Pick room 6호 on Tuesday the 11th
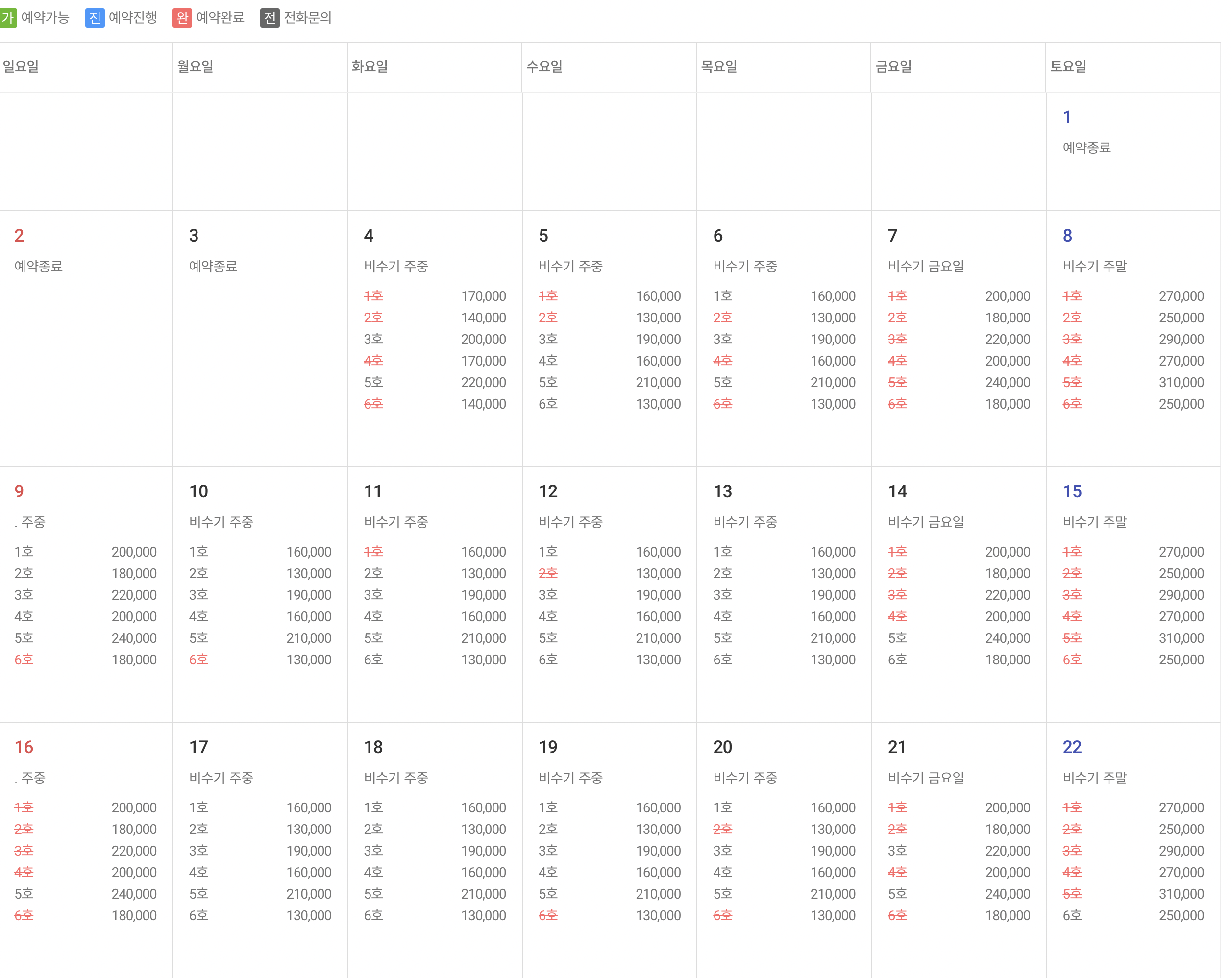 (x=373, y=660)
